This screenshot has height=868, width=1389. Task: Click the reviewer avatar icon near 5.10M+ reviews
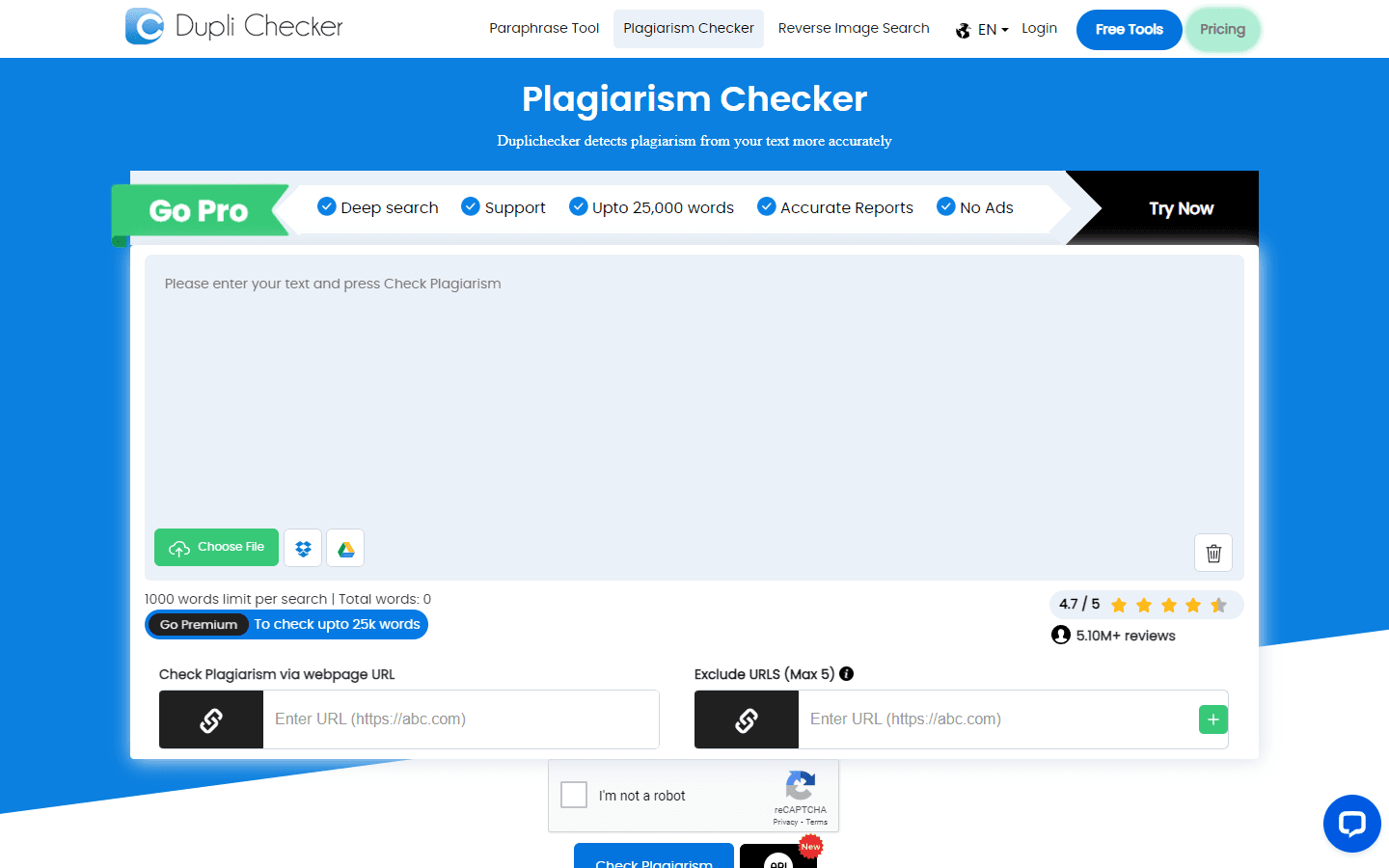pyautogui.click(x=1061, y=635)
